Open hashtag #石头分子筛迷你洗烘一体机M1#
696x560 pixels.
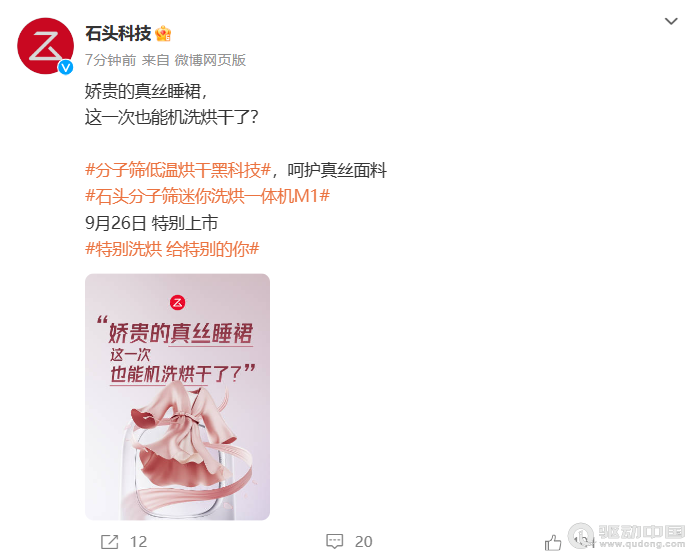click(x=207, y=196)
